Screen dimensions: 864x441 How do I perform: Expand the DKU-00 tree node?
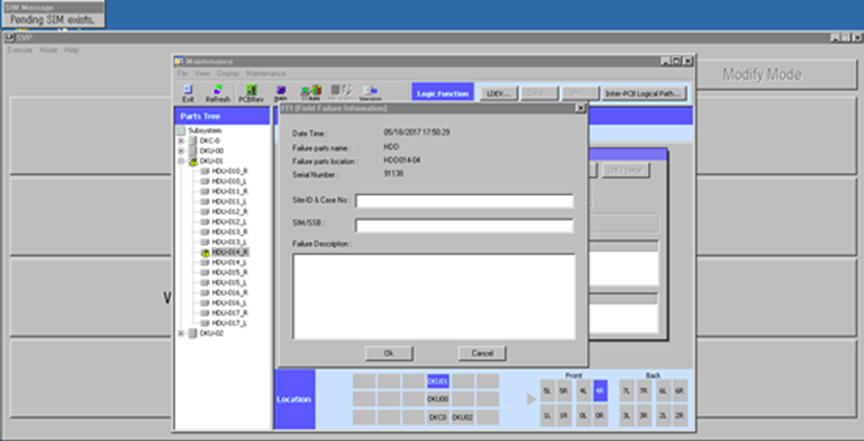tap(181, 150)
